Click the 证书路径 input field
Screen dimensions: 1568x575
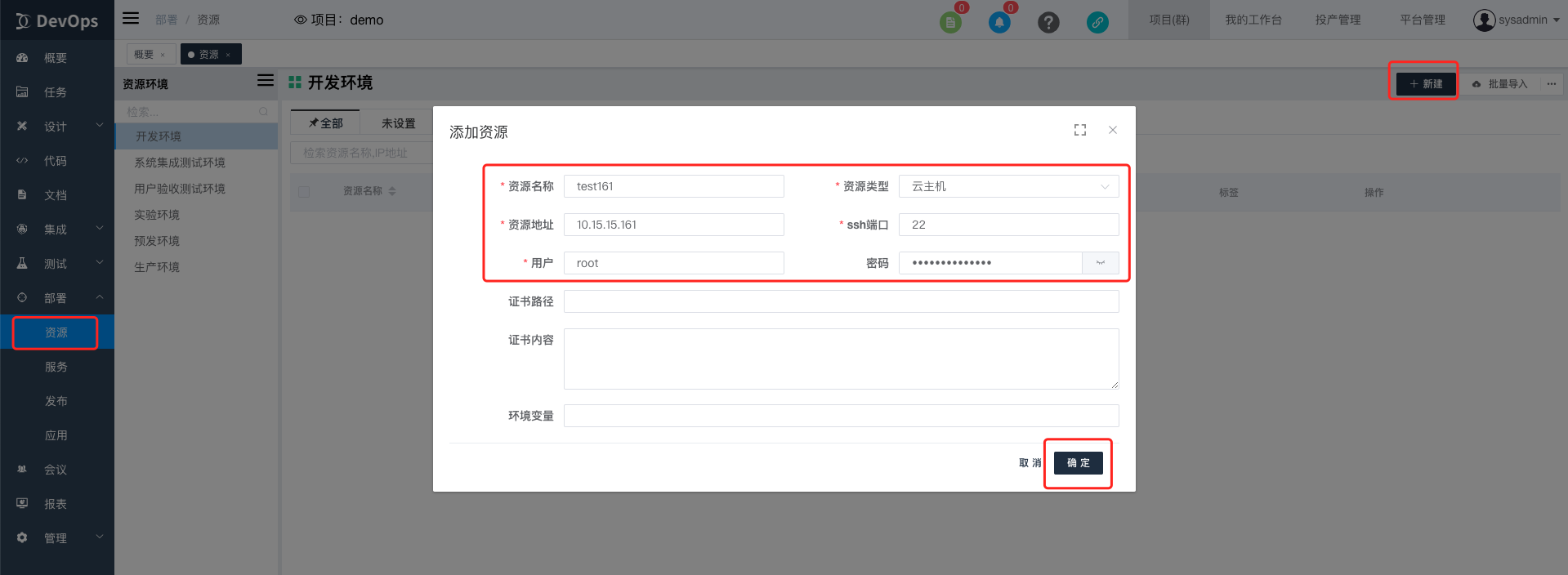(x=841, y=301)
